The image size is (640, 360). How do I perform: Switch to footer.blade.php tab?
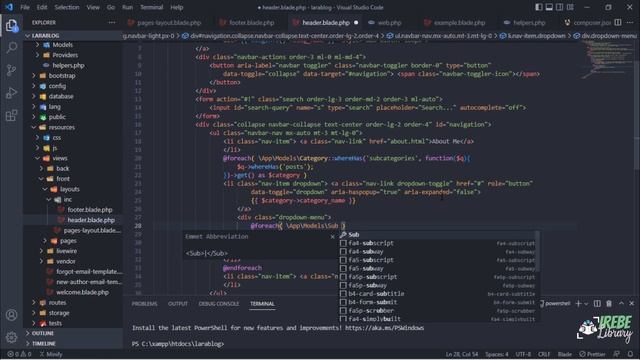point(251,22)
